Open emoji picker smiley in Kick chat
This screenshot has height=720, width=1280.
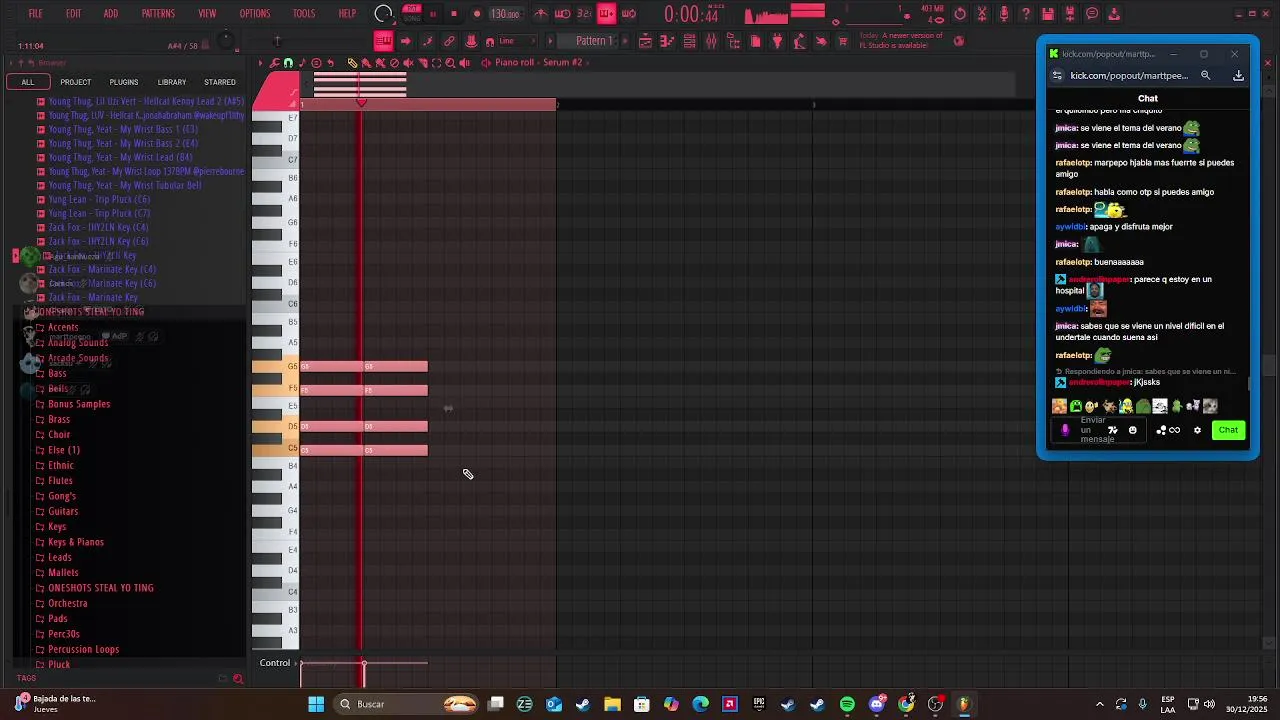pyautogui.click(x=1133, y=430)
